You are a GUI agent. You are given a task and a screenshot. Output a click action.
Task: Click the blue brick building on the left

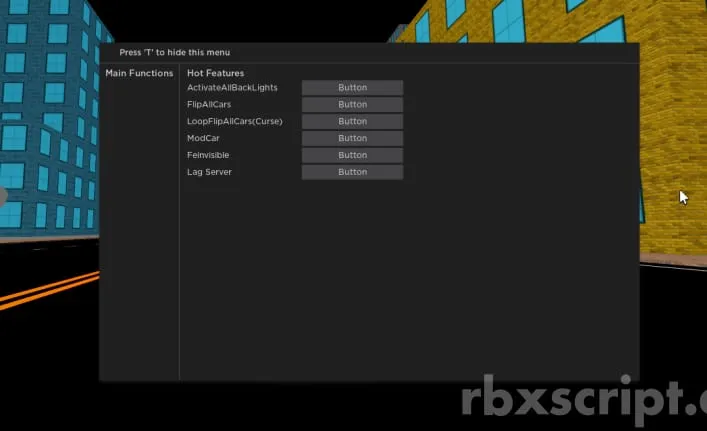45,130
